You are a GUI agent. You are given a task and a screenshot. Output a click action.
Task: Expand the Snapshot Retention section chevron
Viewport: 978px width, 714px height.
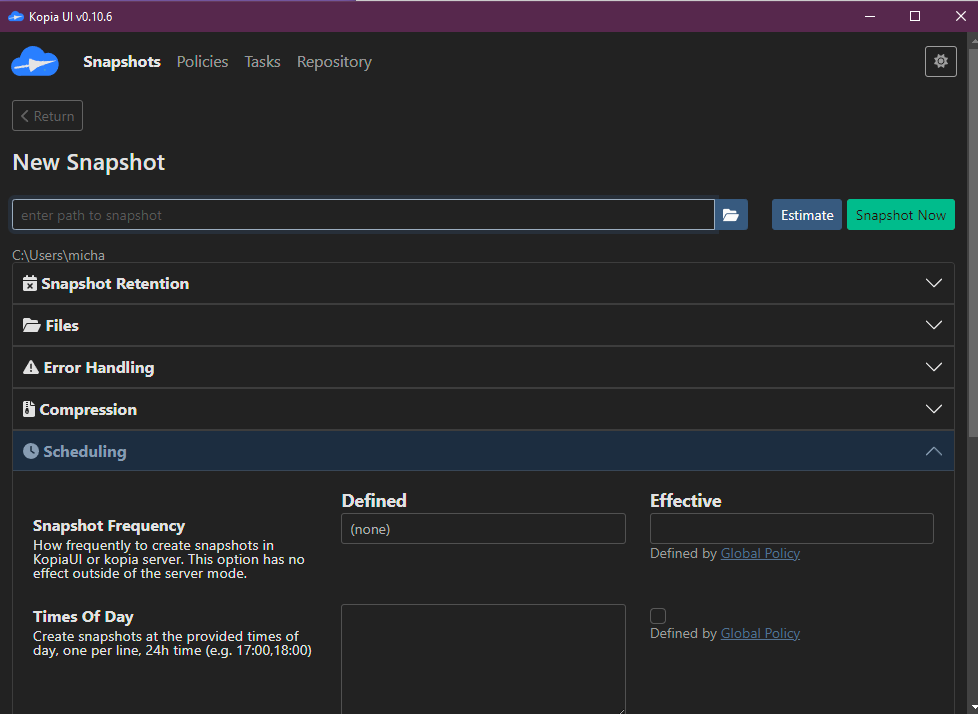pyautogui.click(x=933, y=284)
